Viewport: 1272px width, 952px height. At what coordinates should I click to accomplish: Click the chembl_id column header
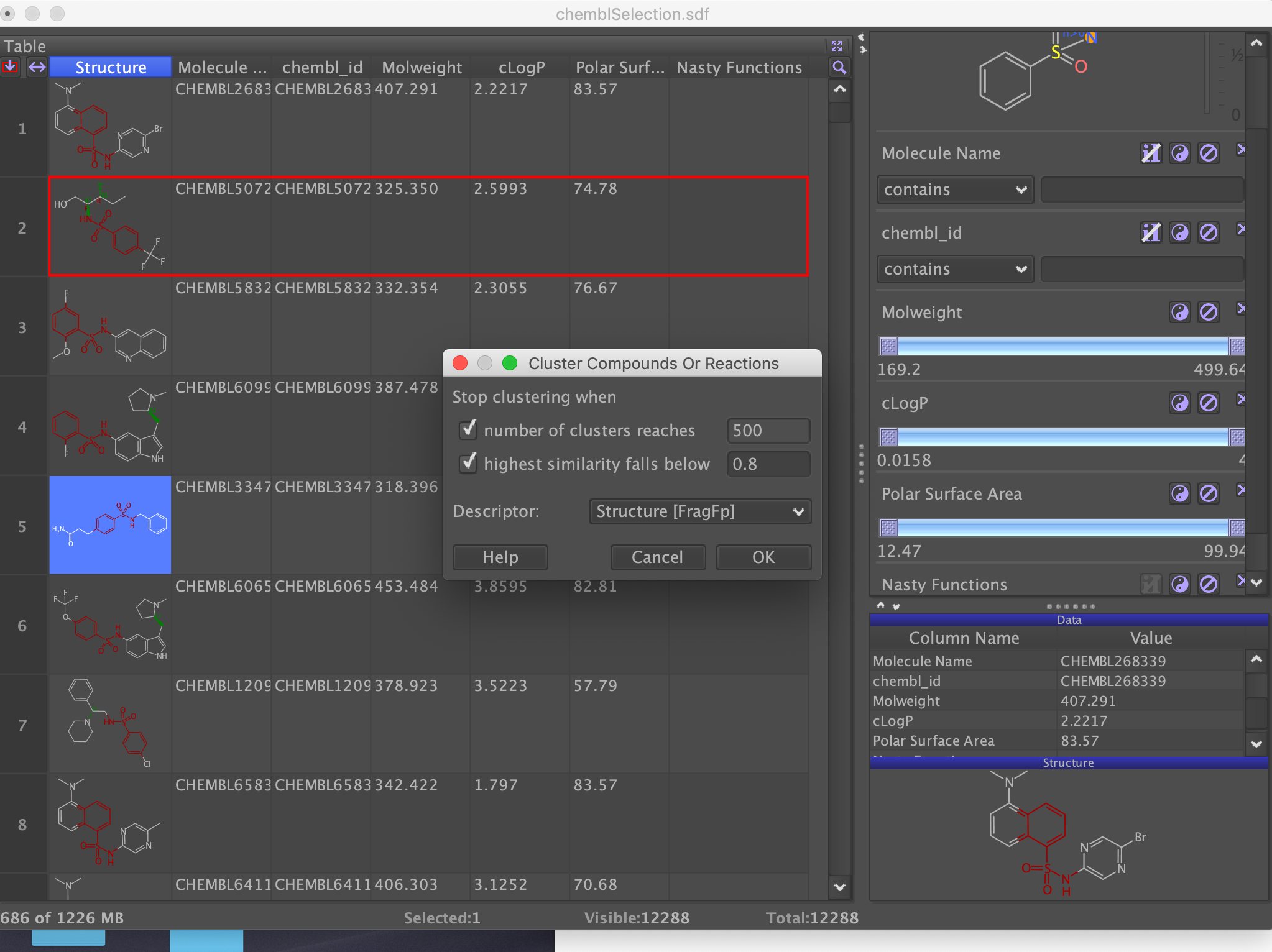click(322, 67)
